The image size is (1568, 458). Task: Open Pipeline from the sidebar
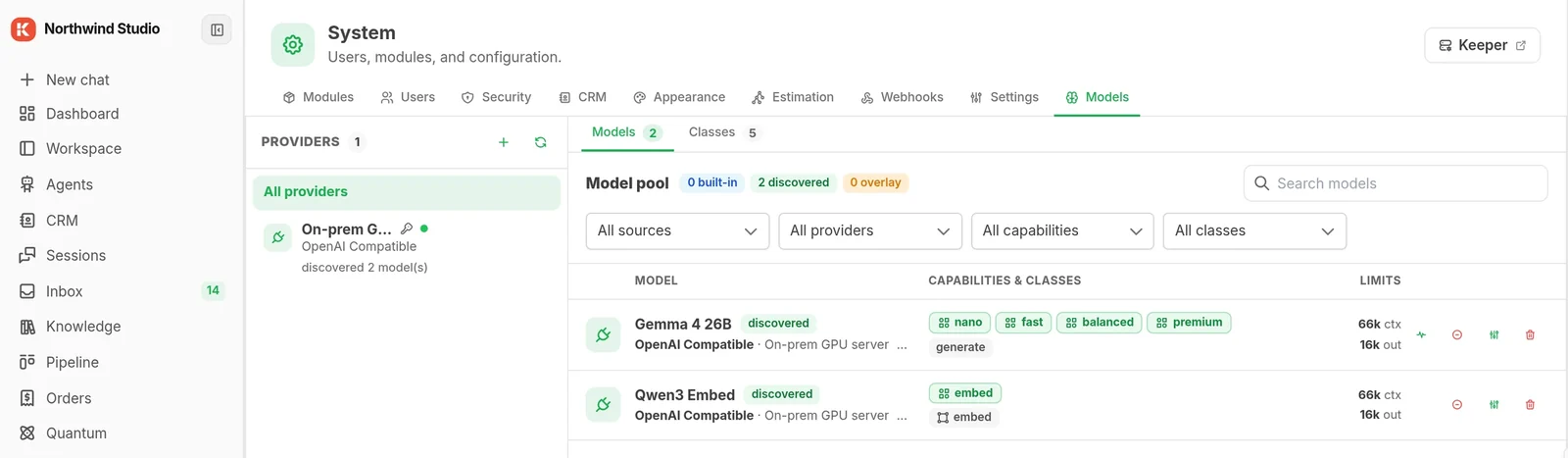coord(60,362)
